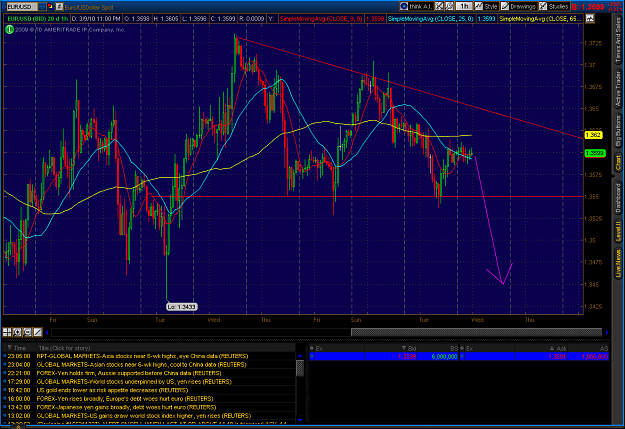Open the Dashboard side tab
The height and width of the screenshot is (429, 625).
tap(618, 196)
